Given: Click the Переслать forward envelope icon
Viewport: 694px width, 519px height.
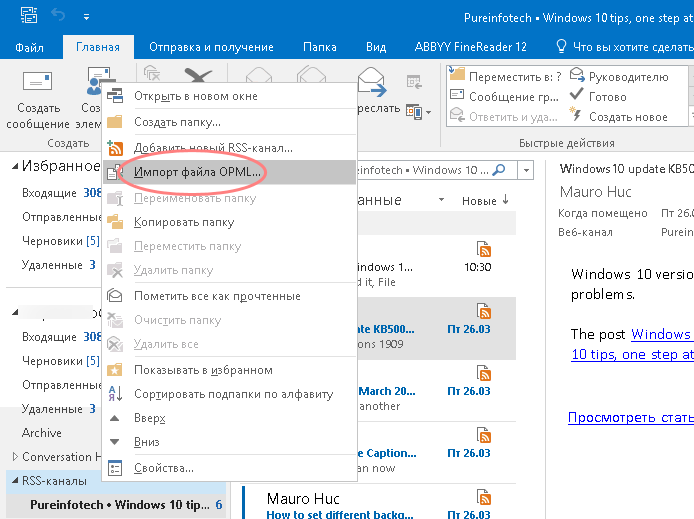Looking at the screenshot, I should 371,82.
